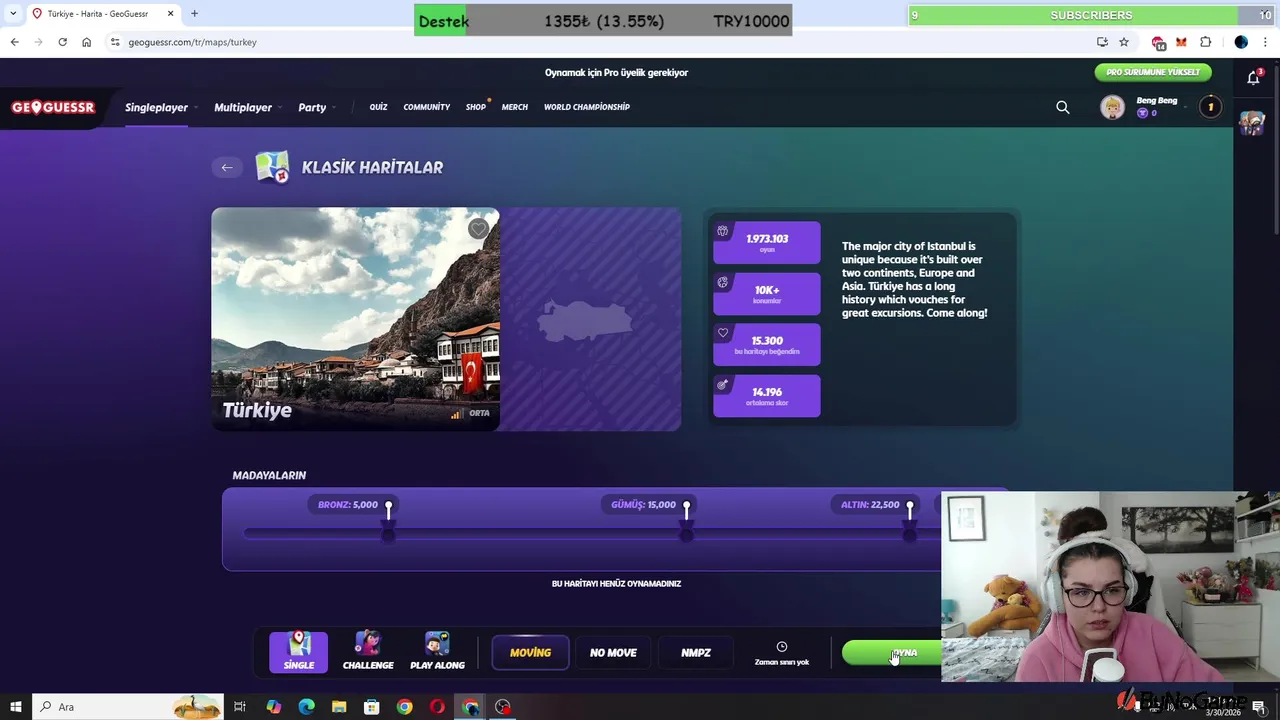Select the Challenge game mode
The image size is (1280, 720).
pos(368,652)
